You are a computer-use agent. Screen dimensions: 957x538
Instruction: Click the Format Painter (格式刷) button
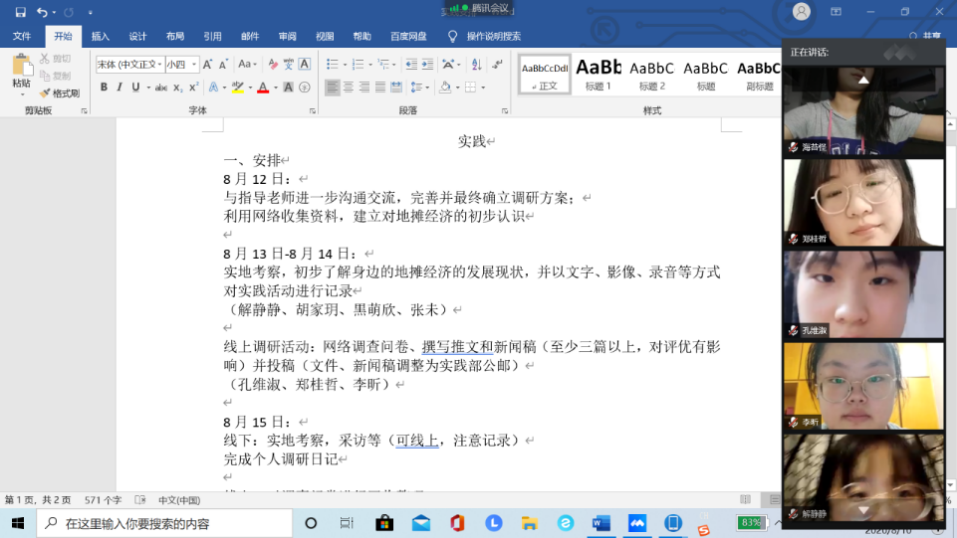tap(60, 93)
